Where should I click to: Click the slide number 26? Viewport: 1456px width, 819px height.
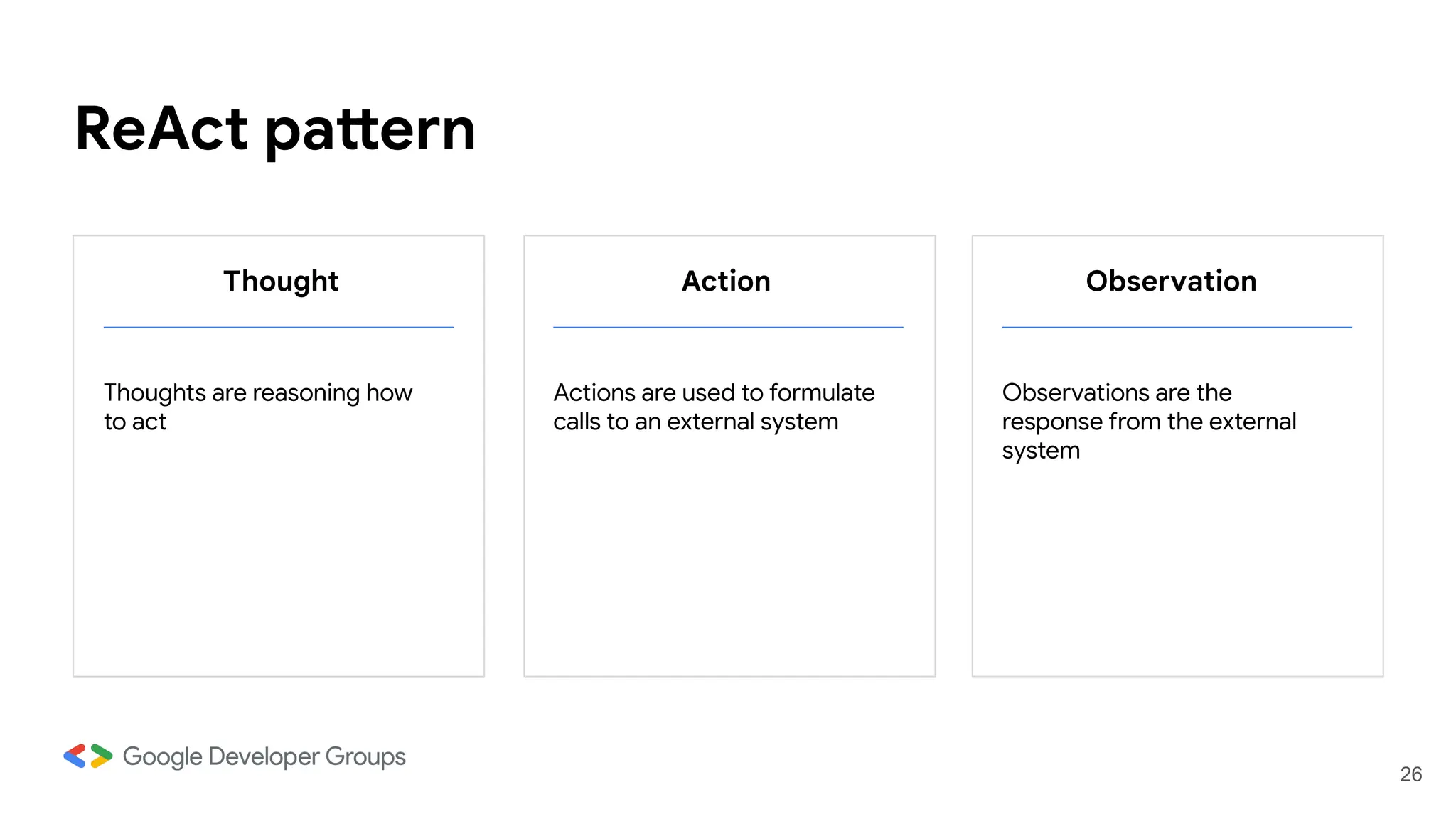(1410, 774)
